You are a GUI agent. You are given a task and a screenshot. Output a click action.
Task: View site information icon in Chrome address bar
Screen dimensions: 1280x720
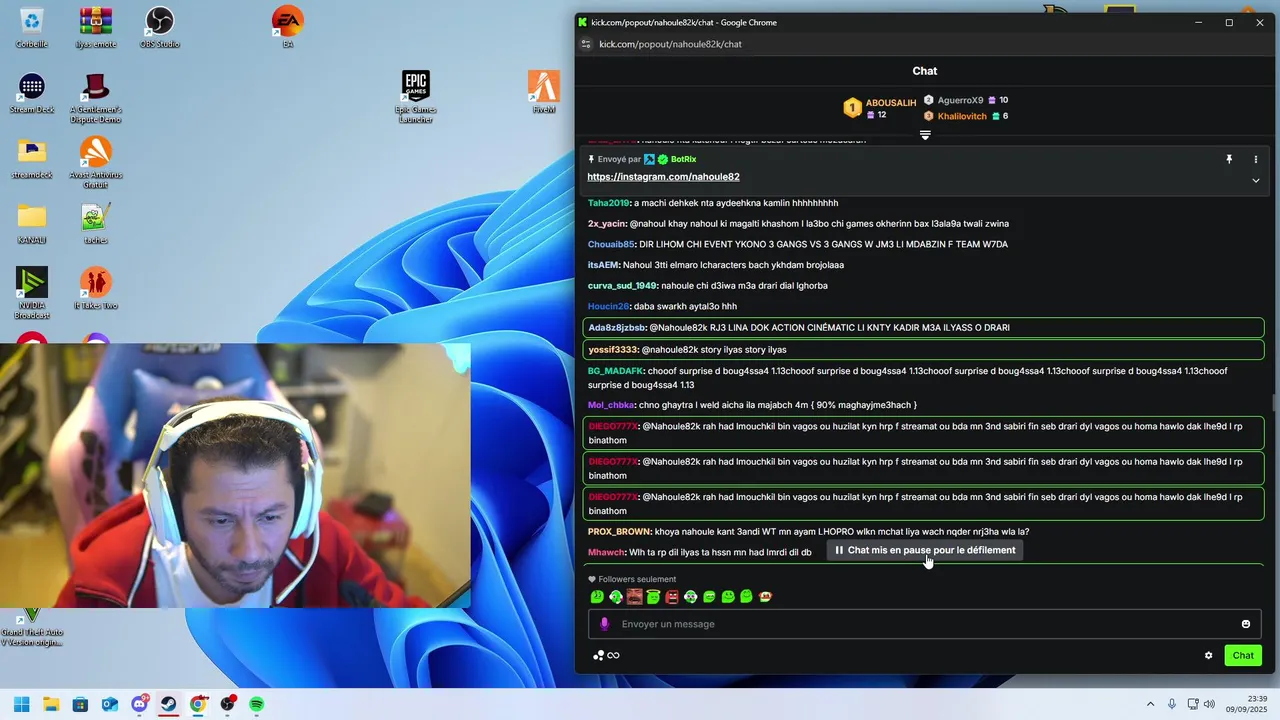pos(587,44)
